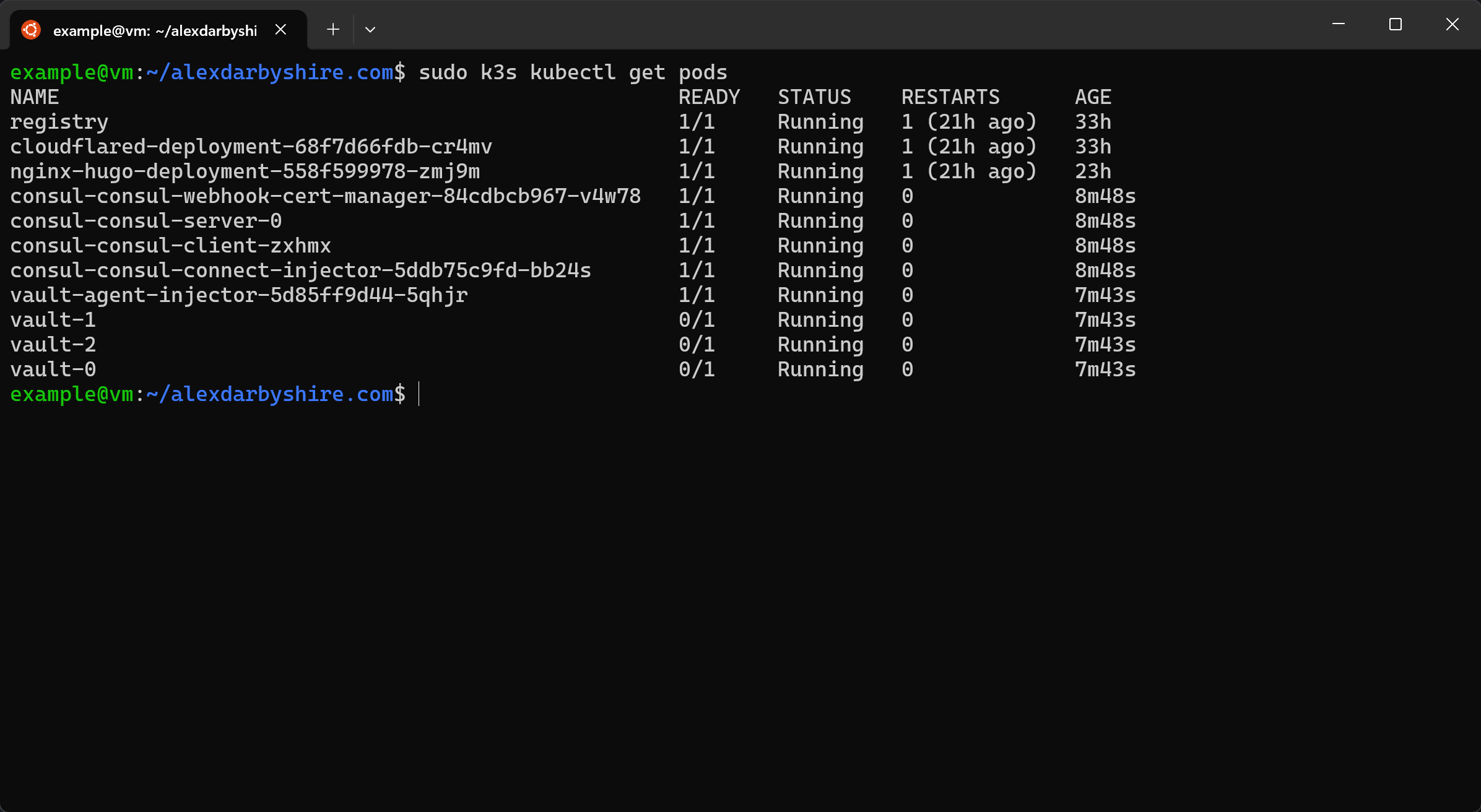Click the READY column header
1481x812 pixels.
click(x=710, y=97)
